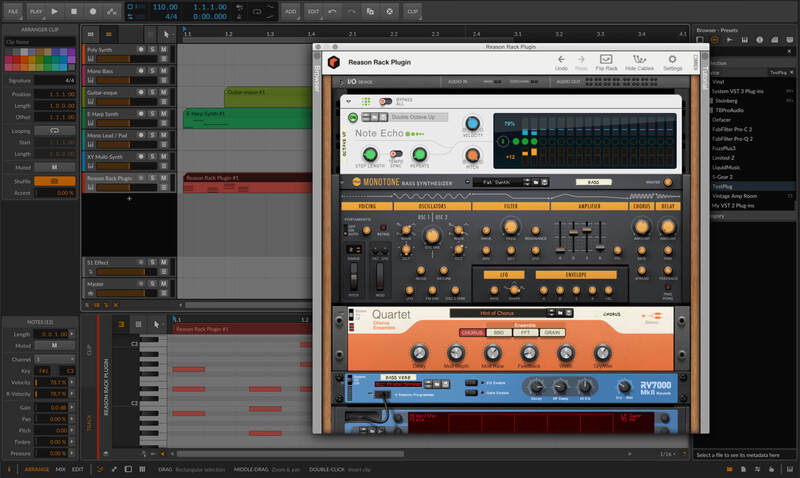Screen dimensions: 800x478
Task: Open the PLAY menu
Action: [x=36, y=11]
